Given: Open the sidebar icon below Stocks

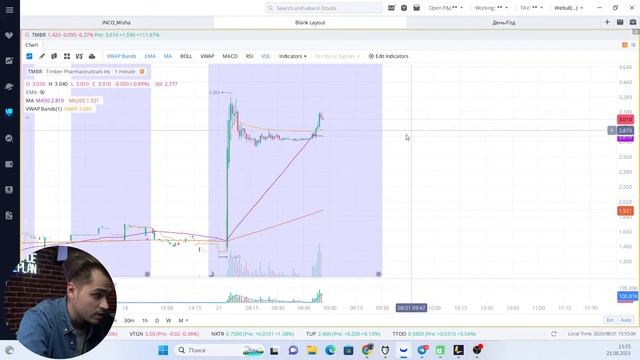Looking at the screenshot, I should (x=9, y=138).
